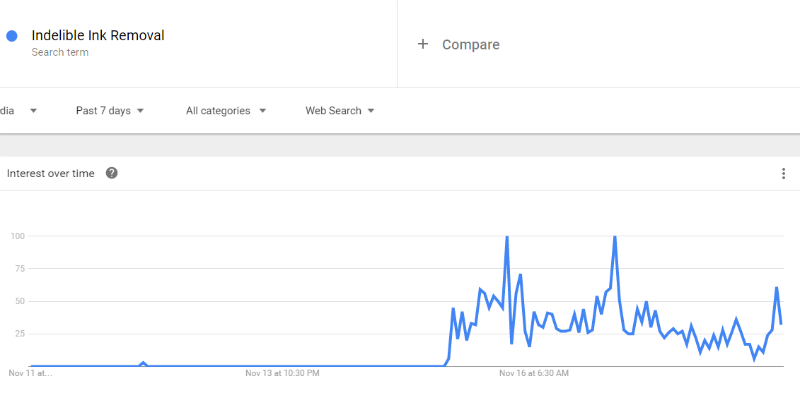Click the Nov 16 at 6:30 AM label
The width and height of the screenshot is (800, 400).
[x=534, y=373]
